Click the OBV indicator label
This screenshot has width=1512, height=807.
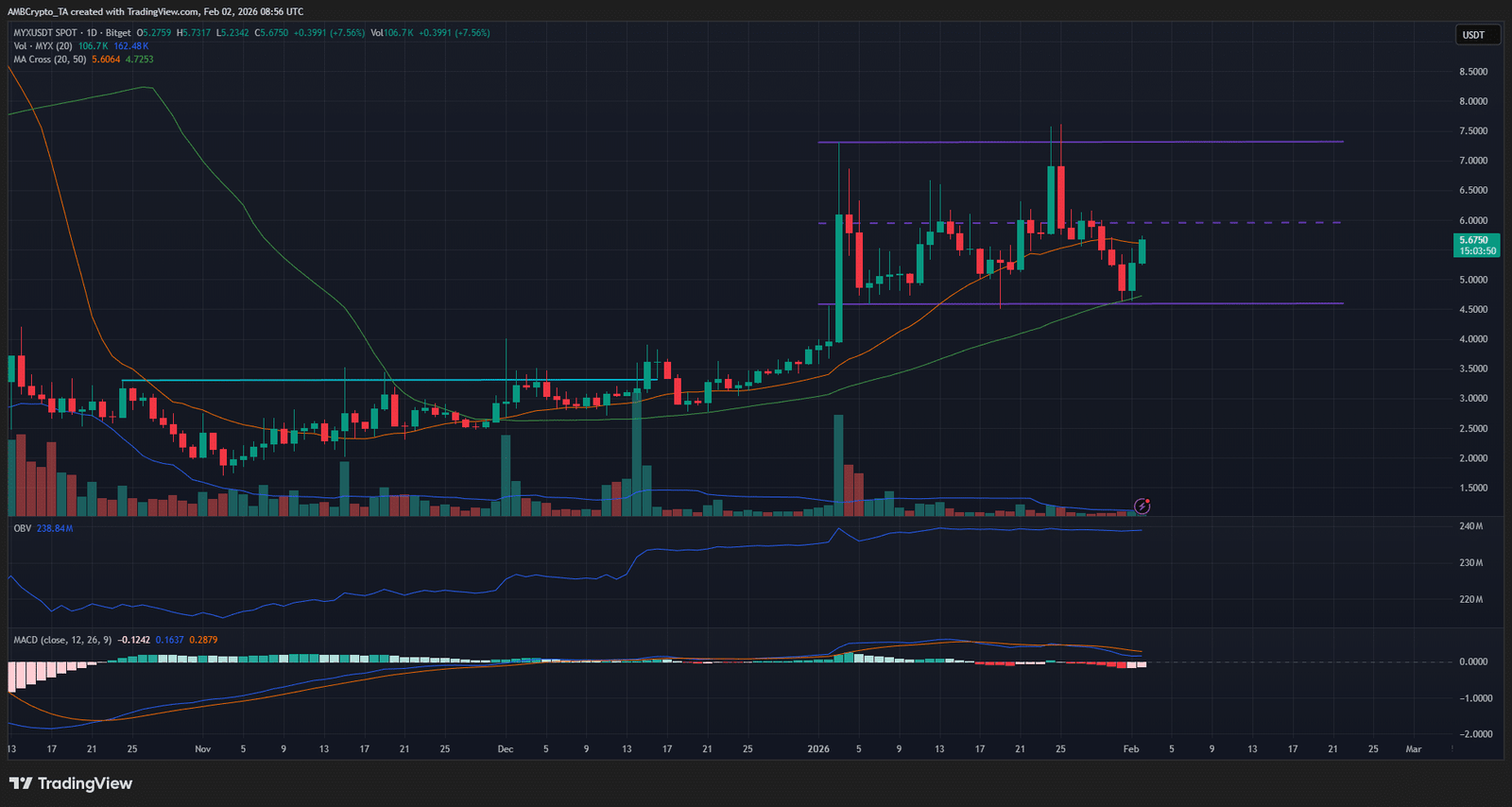point(22,528)
